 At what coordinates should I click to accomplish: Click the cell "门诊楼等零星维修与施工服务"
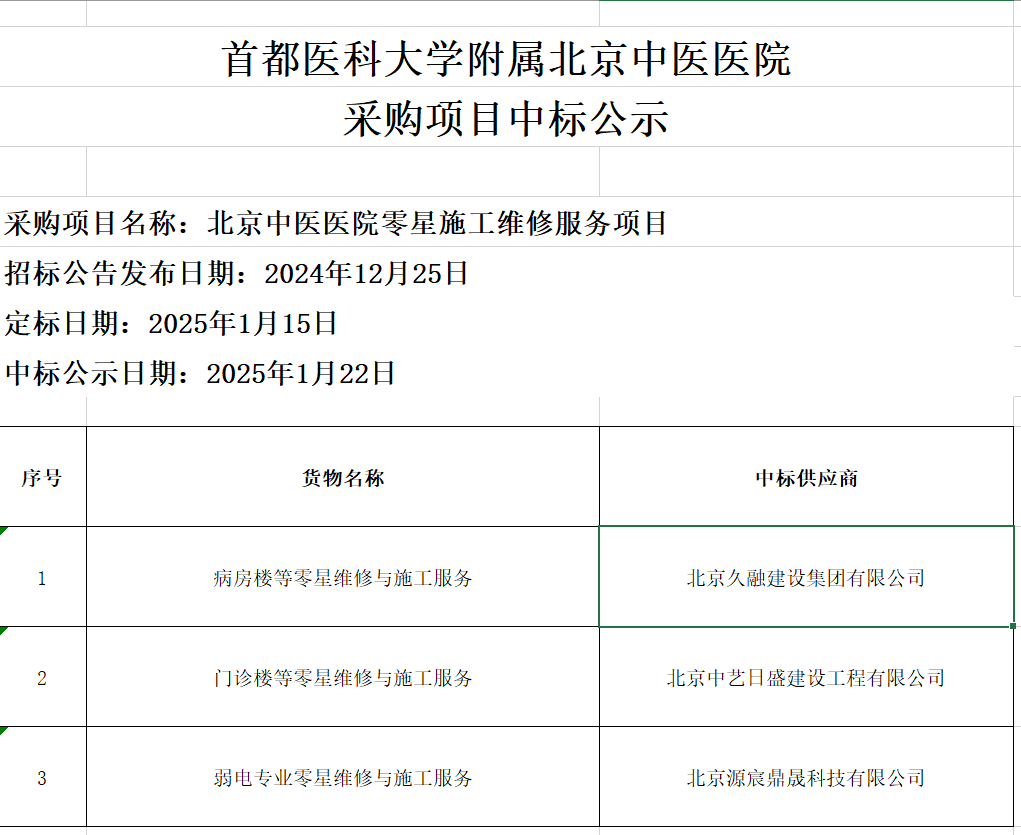click(x=343, y=677)
